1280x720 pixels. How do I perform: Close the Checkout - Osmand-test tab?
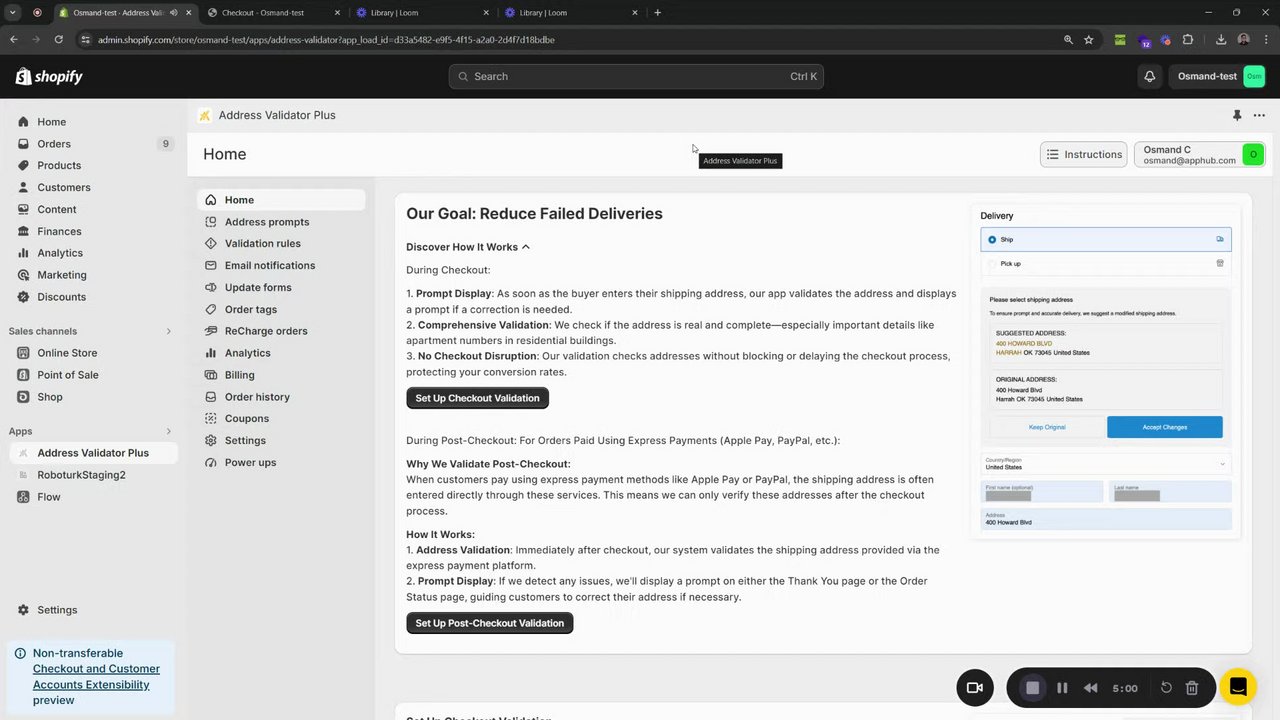click(x=338, y=12)
